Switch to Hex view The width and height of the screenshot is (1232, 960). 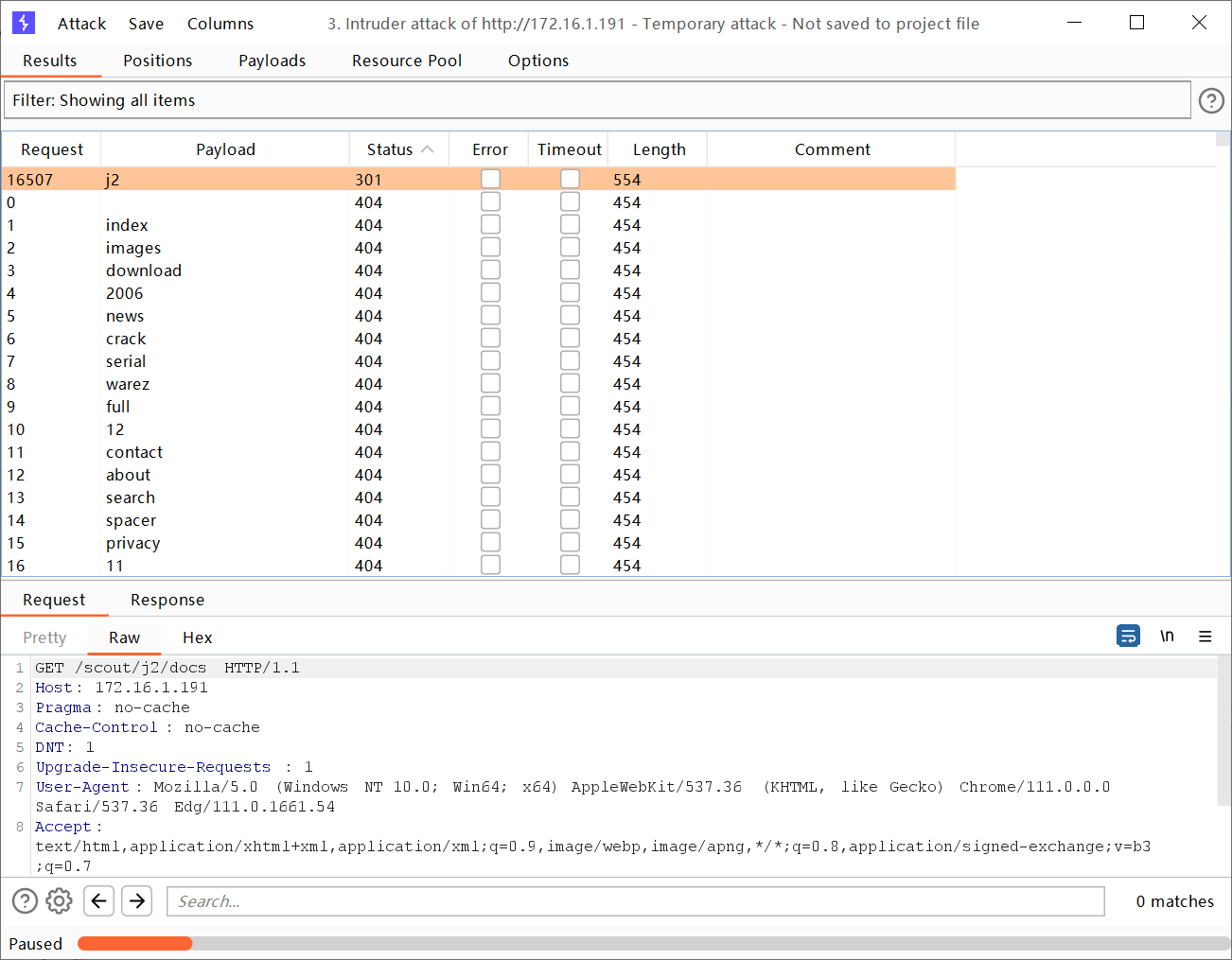click(197, 637)
